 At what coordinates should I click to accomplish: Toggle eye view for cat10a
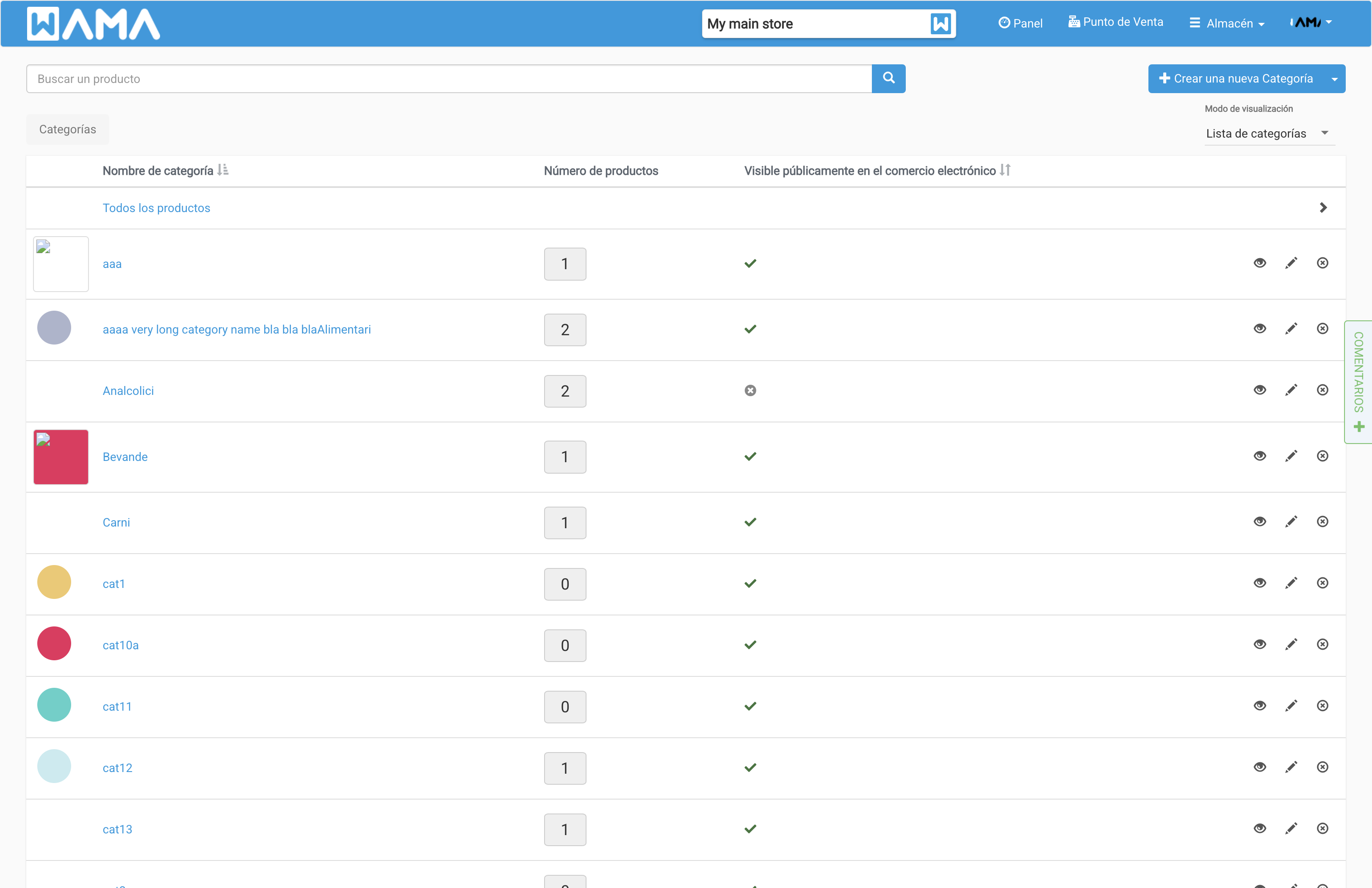pyautogui.click(x=1260, y=645)
